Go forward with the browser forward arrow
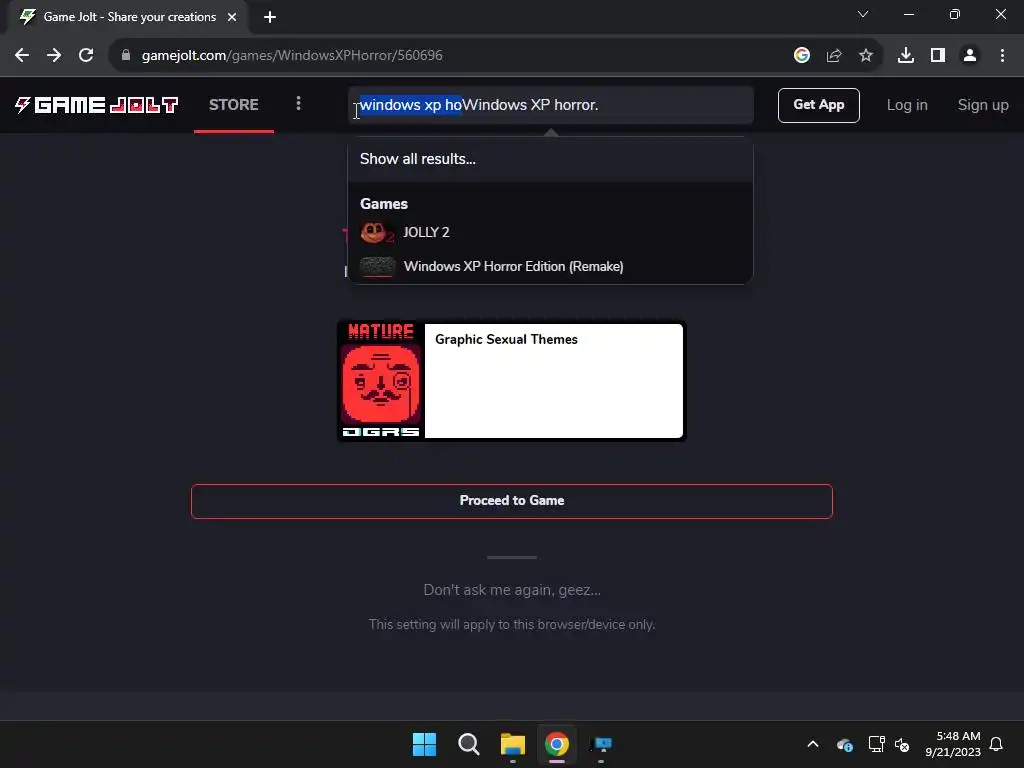The width and height of the screenshot is (1024, 768). (x=54, y=56)
